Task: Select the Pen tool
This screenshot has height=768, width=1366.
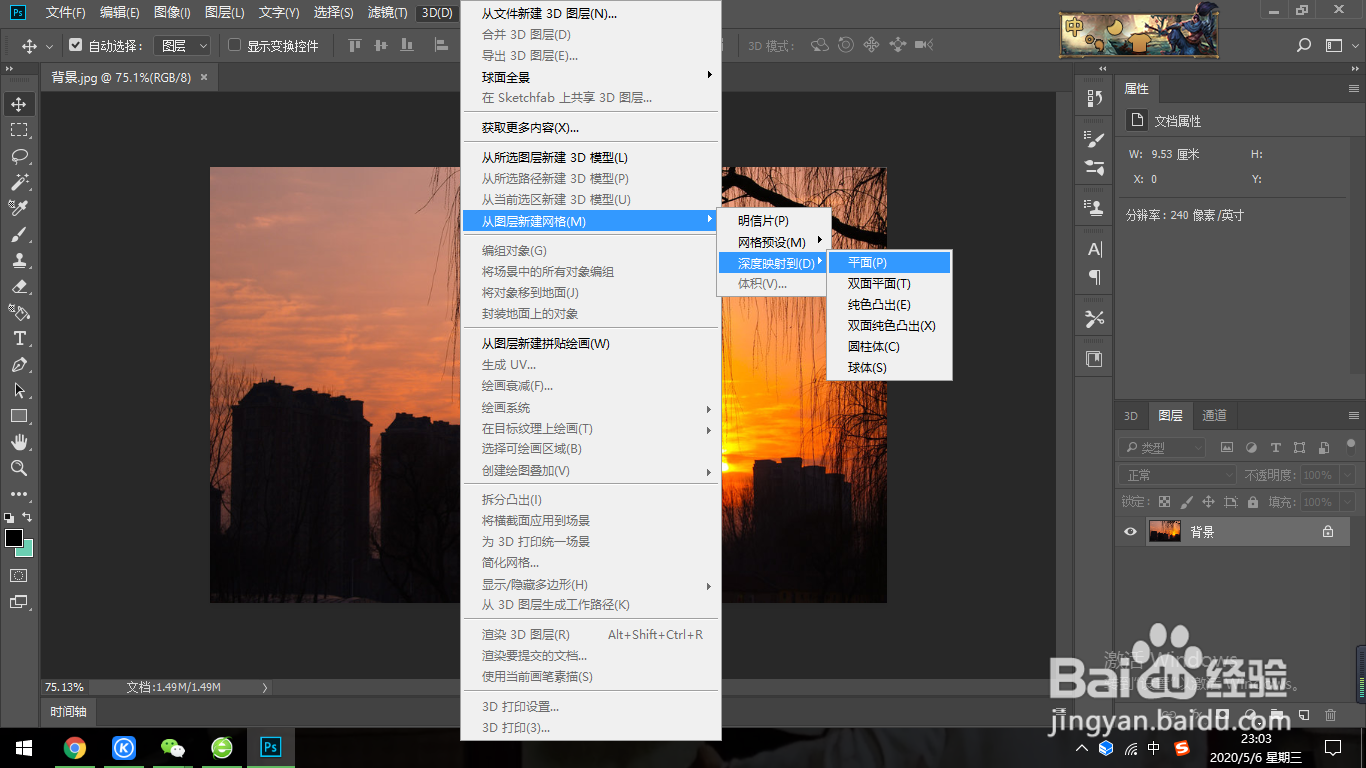Action: pyautogui.click(x=19, y=364)
